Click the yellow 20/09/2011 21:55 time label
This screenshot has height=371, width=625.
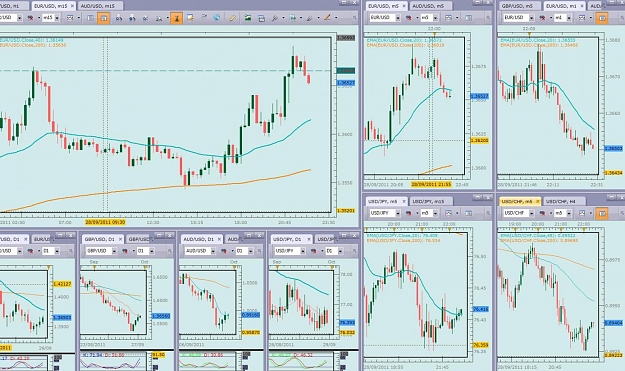coord(431,185)
